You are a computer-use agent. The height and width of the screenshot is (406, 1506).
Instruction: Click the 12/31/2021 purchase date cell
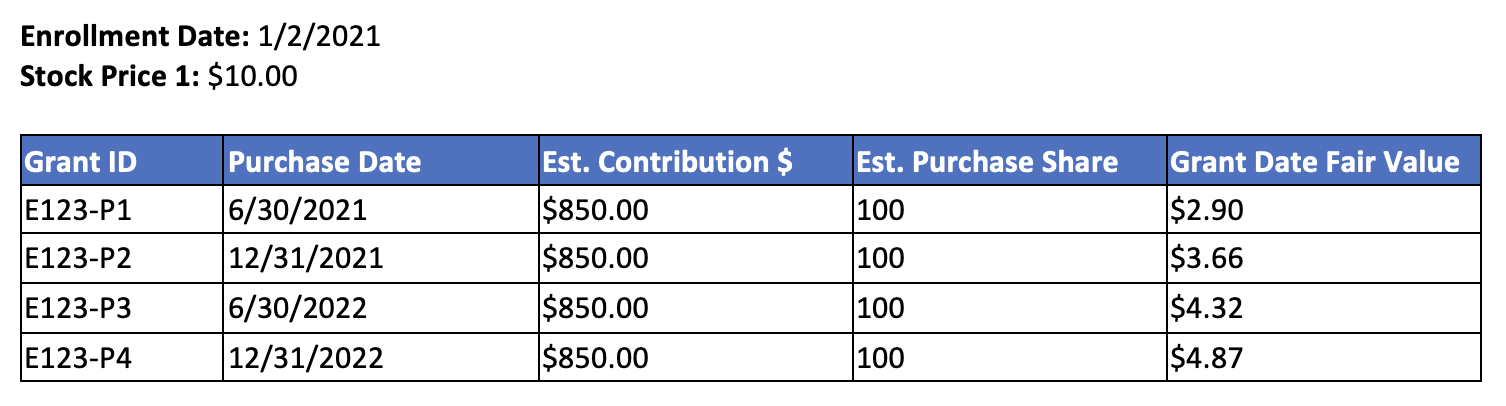click(380, 259)
